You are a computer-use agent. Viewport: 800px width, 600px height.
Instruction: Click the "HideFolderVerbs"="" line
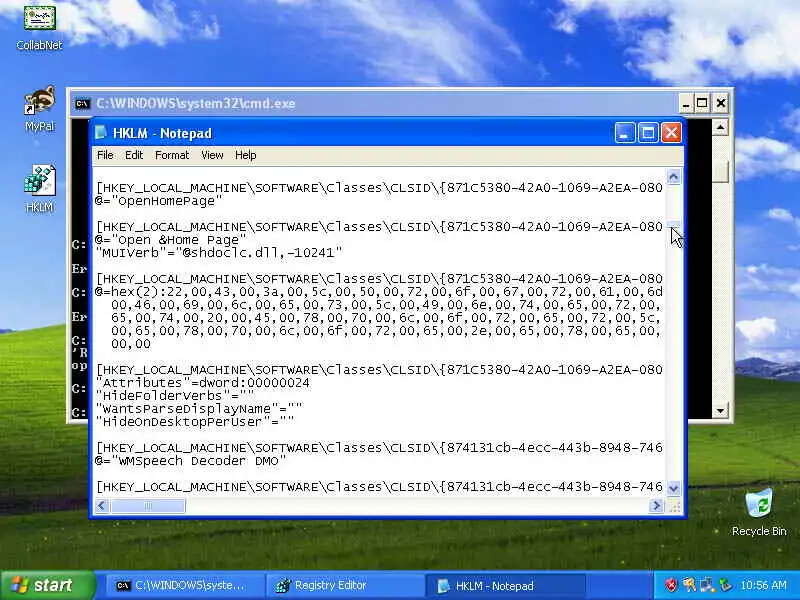coord(174,395)
